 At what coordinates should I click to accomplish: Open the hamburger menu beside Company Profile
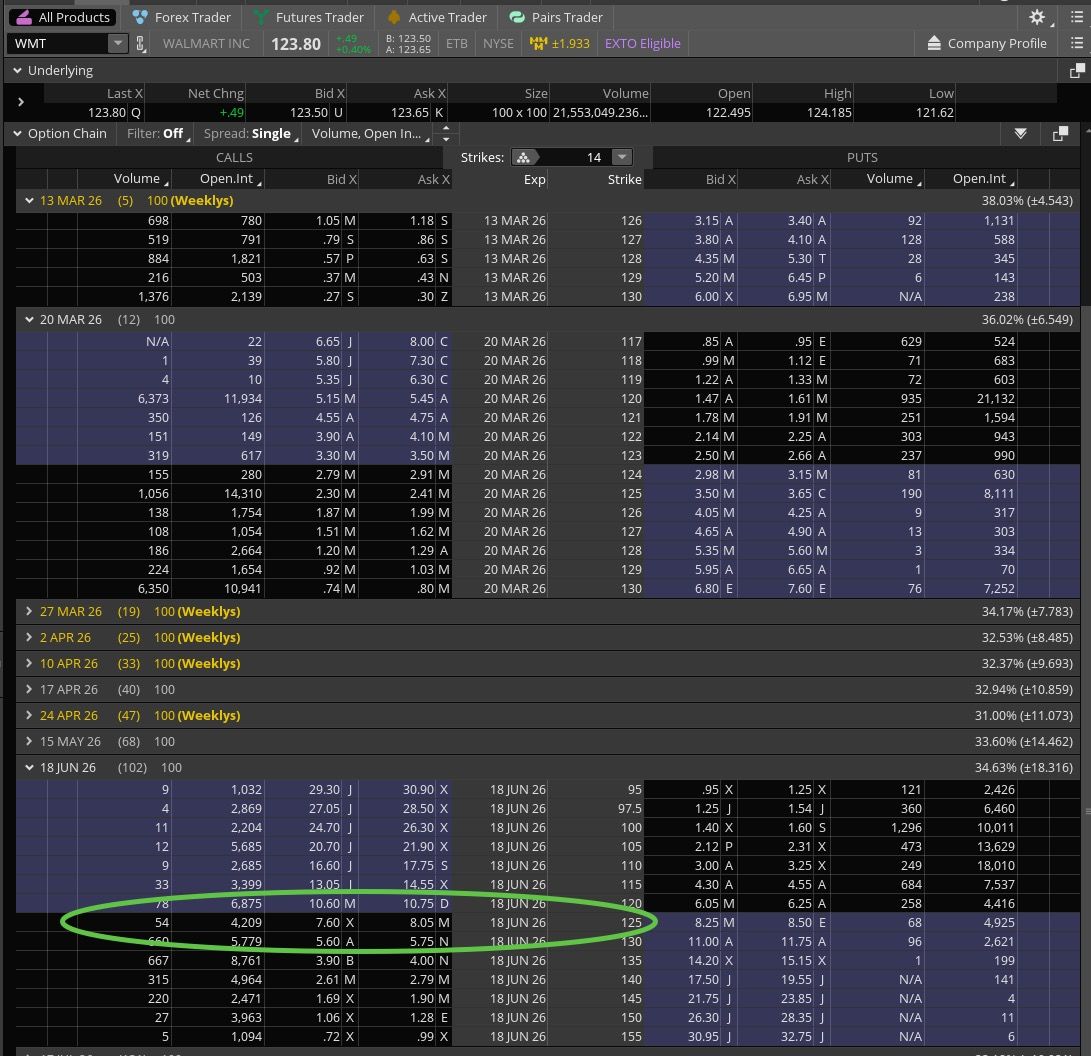(x=1076, y=43)
